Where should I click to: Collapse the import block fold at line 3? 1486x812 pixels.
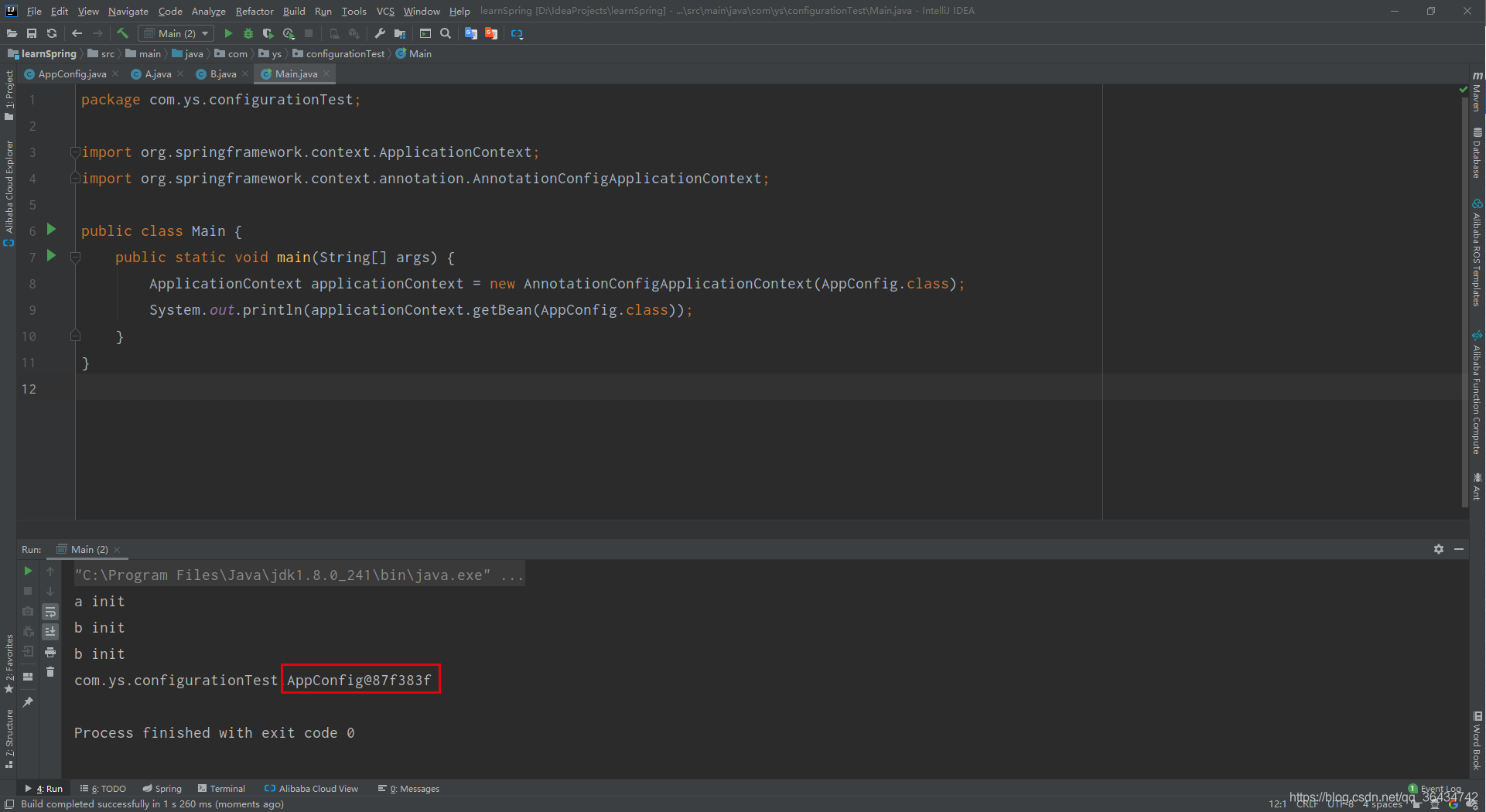[75, 152]
